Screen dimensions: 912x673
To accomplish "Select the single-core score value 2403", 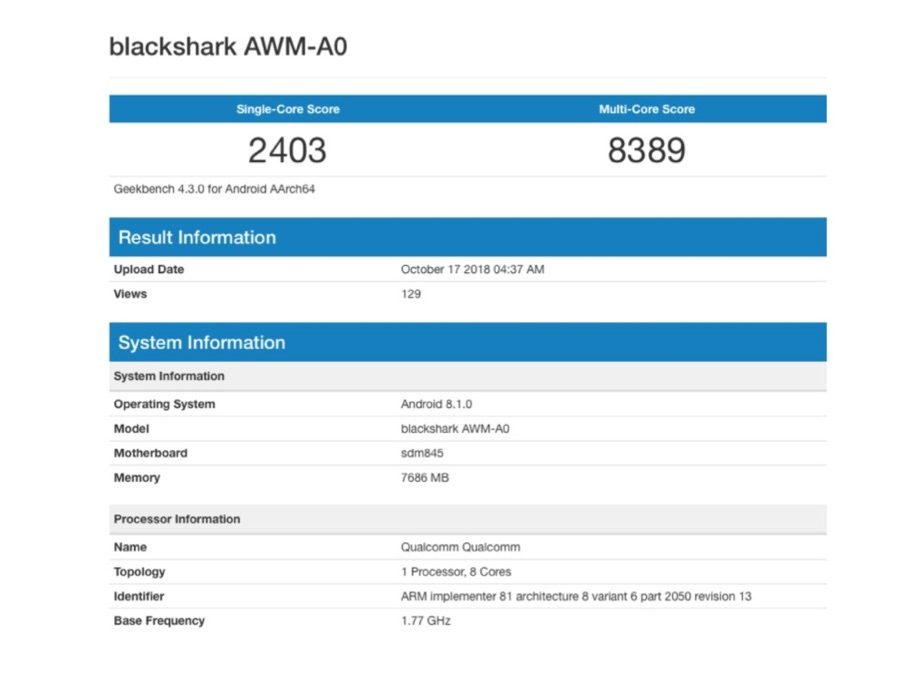I will pos(287,150).
